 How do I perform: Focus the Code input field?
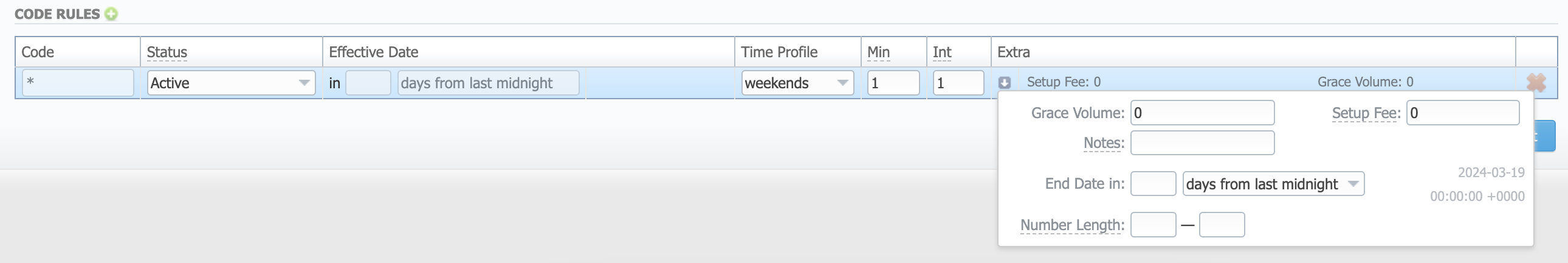coord(78,83)
